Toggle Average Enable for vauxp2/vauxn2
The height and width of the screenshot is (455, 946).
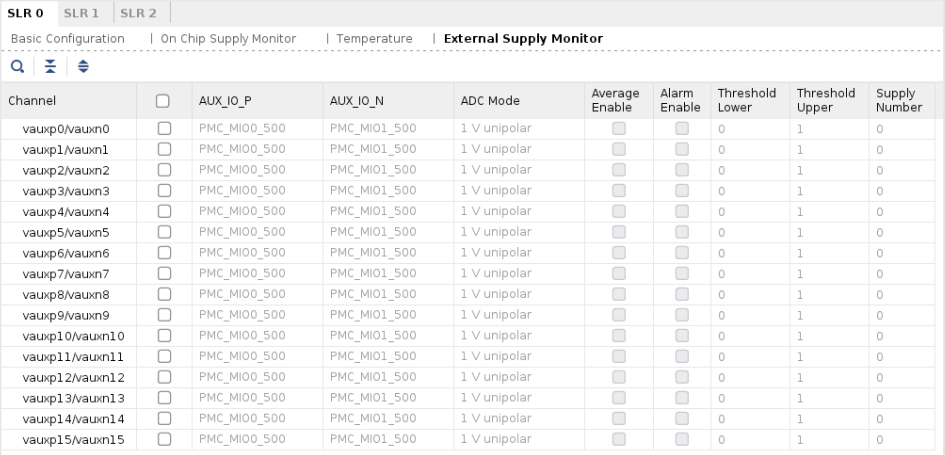coord(619,170)
